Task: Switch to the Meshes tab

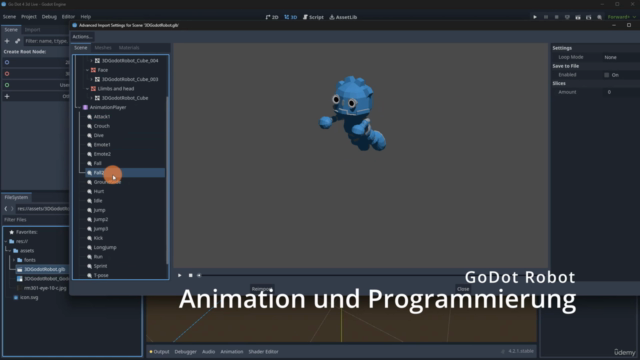Action: [103, 48]
